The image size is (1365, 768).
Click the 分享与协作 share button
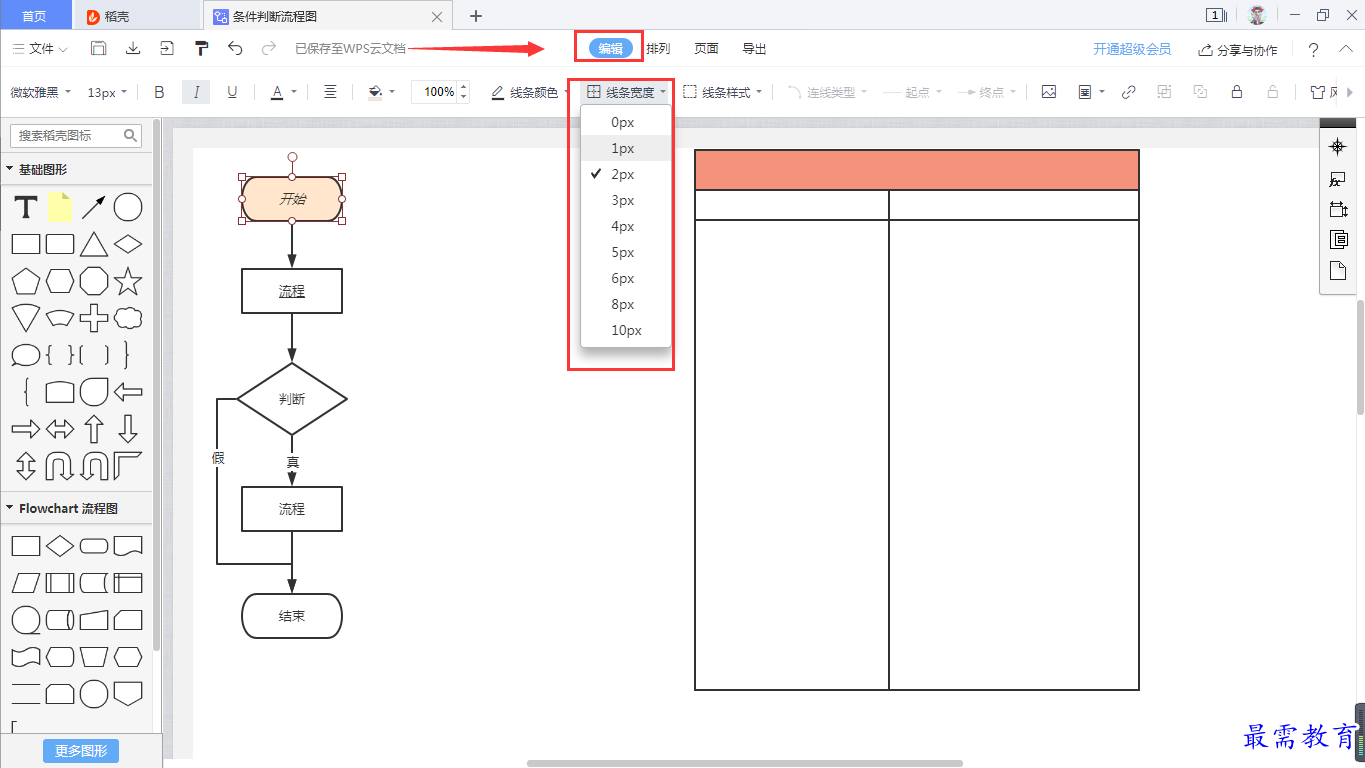[1238, 49]
